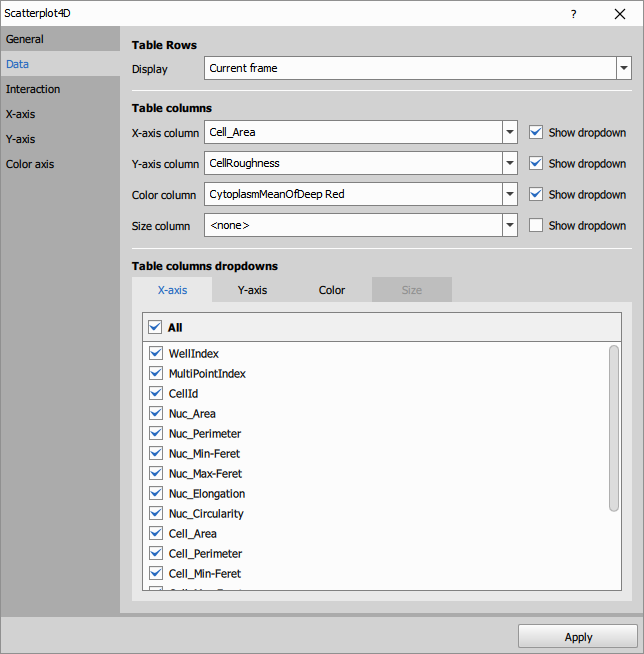644x654 pixels.
Task: Uncheck the Nuc_Elongation column
Action: 156,493
